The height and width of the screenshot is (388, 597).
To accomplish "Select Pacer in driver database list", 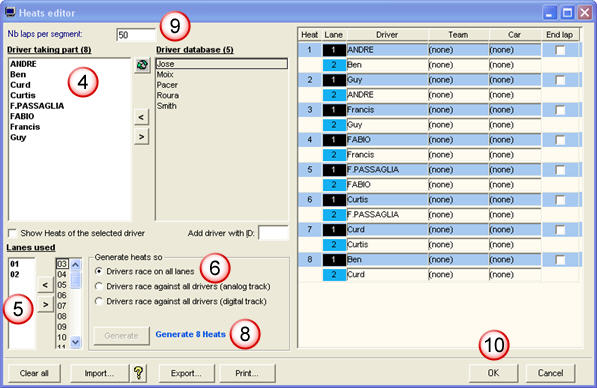I will 167,85.
